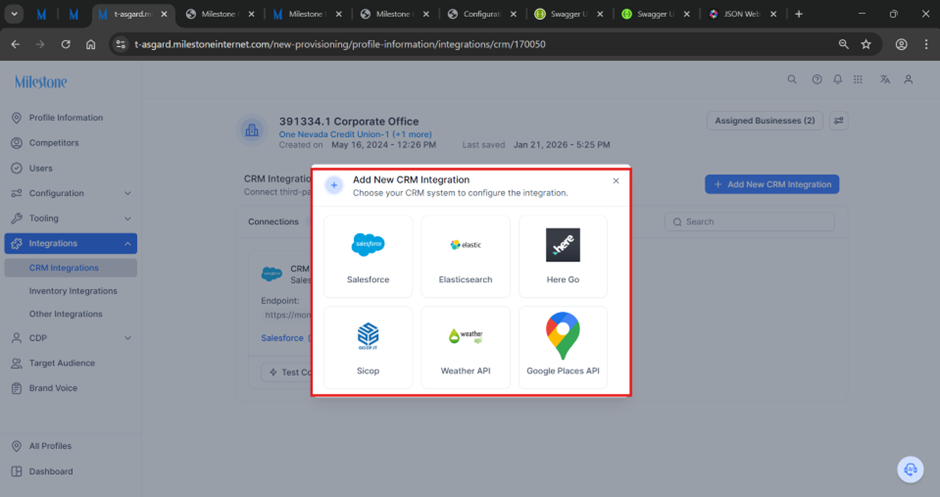The height and width of the screenshot is (497, 940).
Task: Open the help question mark icon
Action: 817,79
